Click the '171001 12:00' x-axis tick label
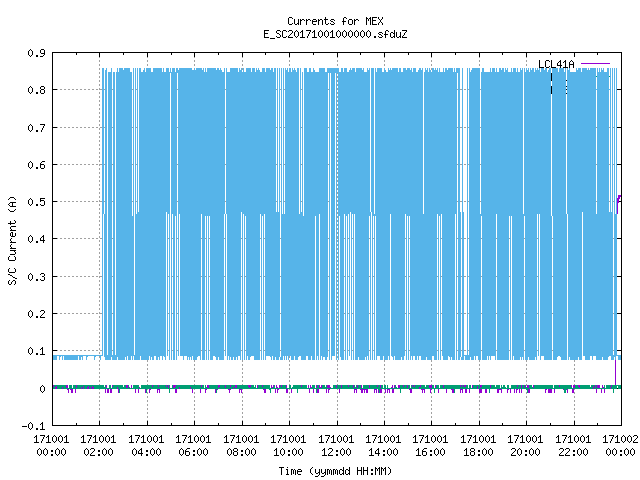 click(x=336, y=446)
